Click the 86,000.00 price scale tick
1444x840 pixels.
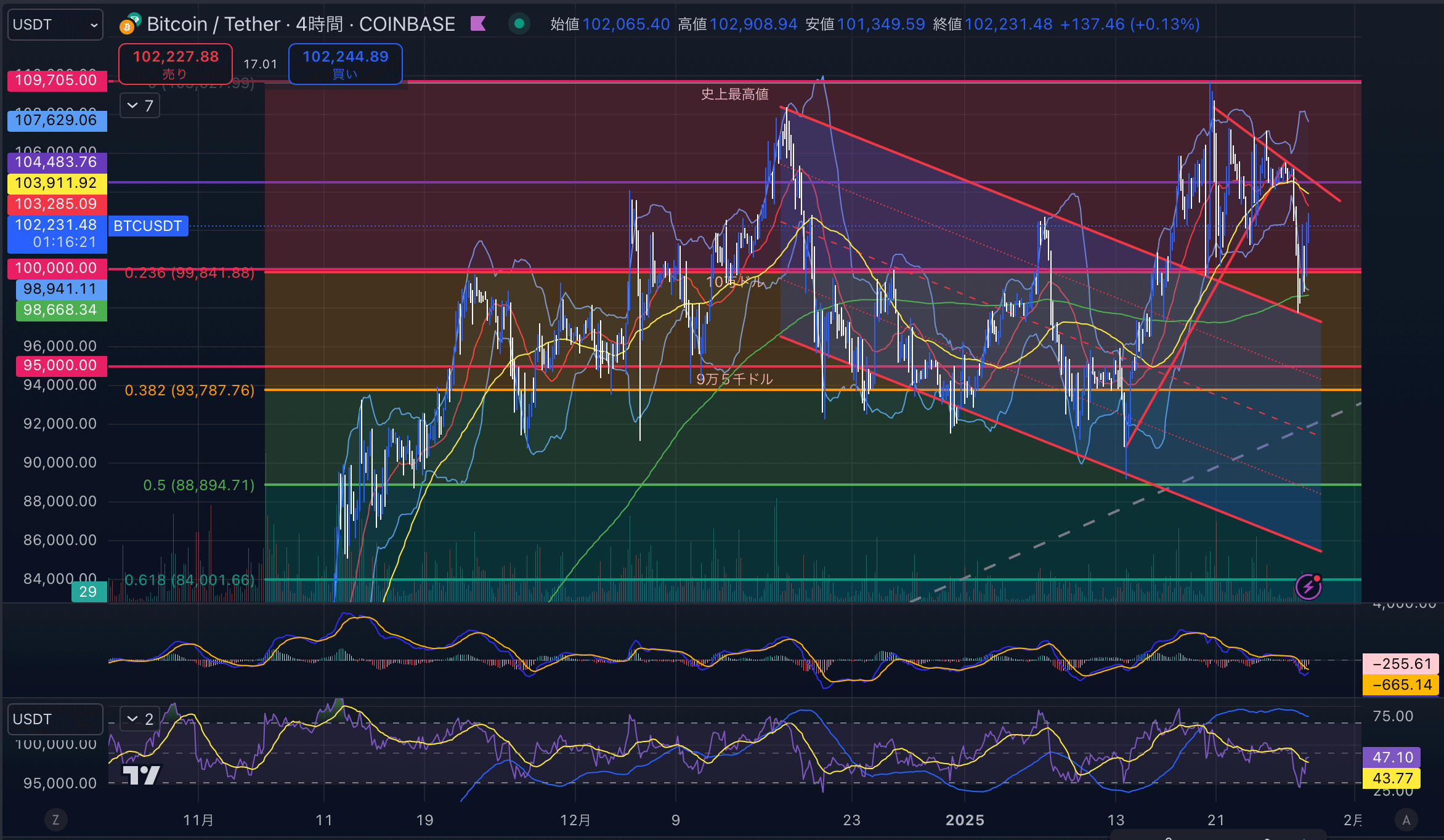click(x=60, y=540)
